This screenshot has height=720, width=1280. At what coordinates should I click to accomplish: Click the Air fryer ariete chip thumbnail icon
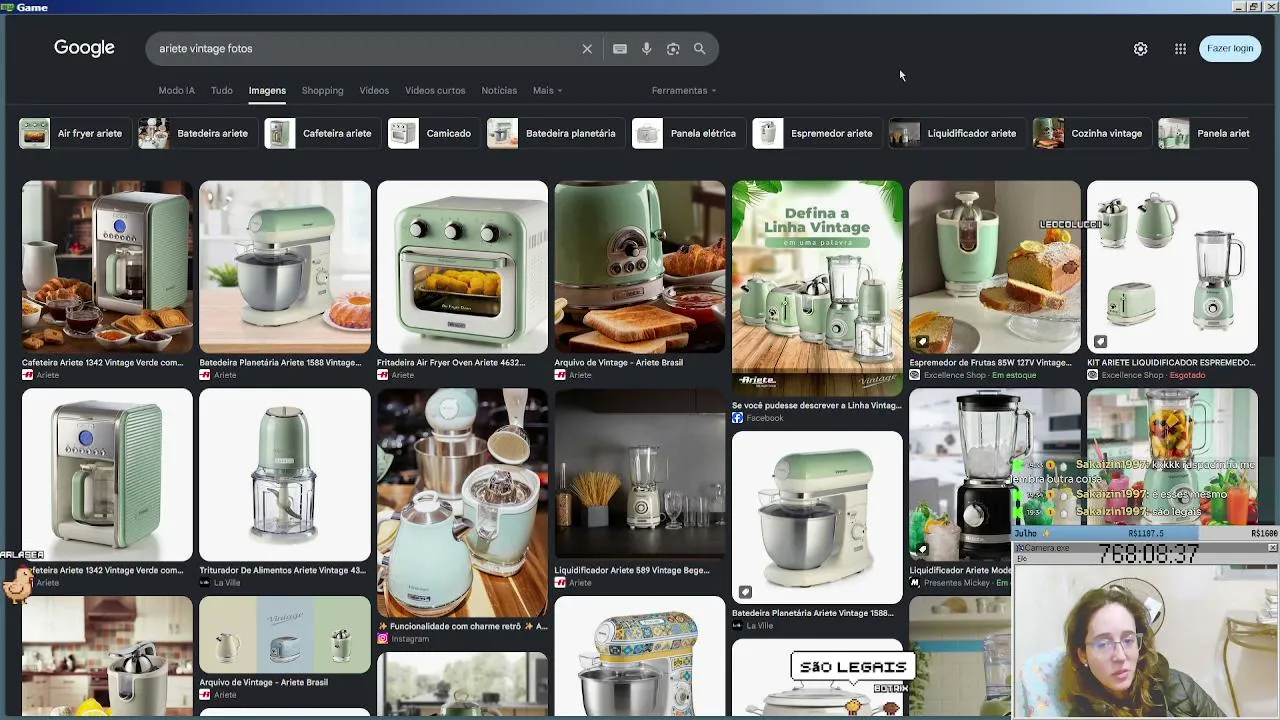[35, 133]
